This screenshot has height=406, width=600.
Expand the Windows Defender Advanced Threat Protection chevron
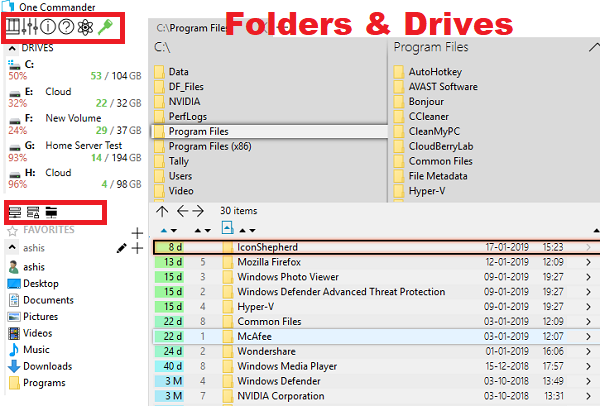pyautogui.click(x=588, y=292)
